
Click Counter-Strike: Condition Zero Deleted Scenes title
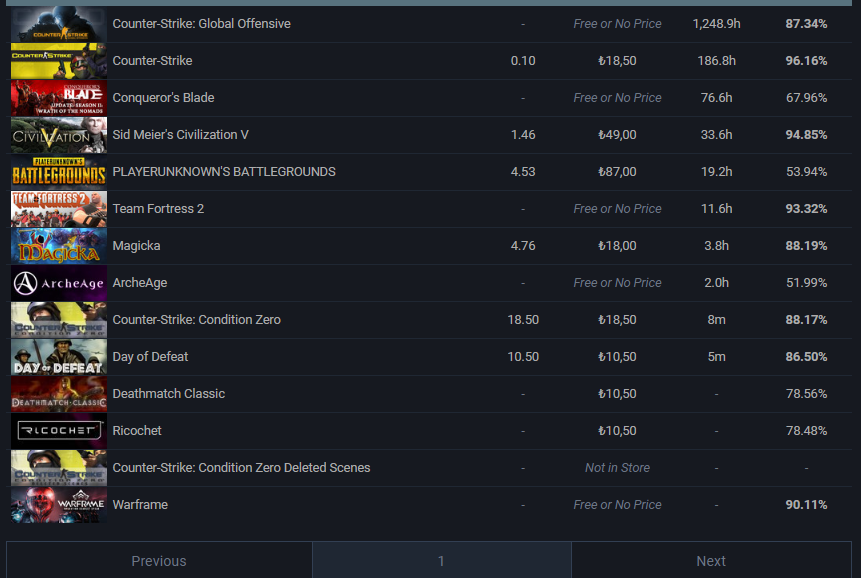[x=242, y=468]
